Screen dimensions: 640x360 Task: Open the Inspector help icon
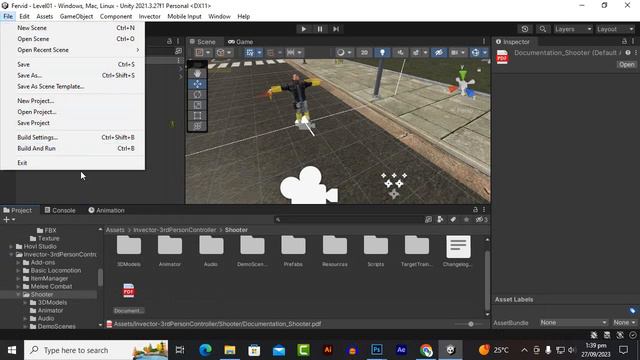[628, 53]
